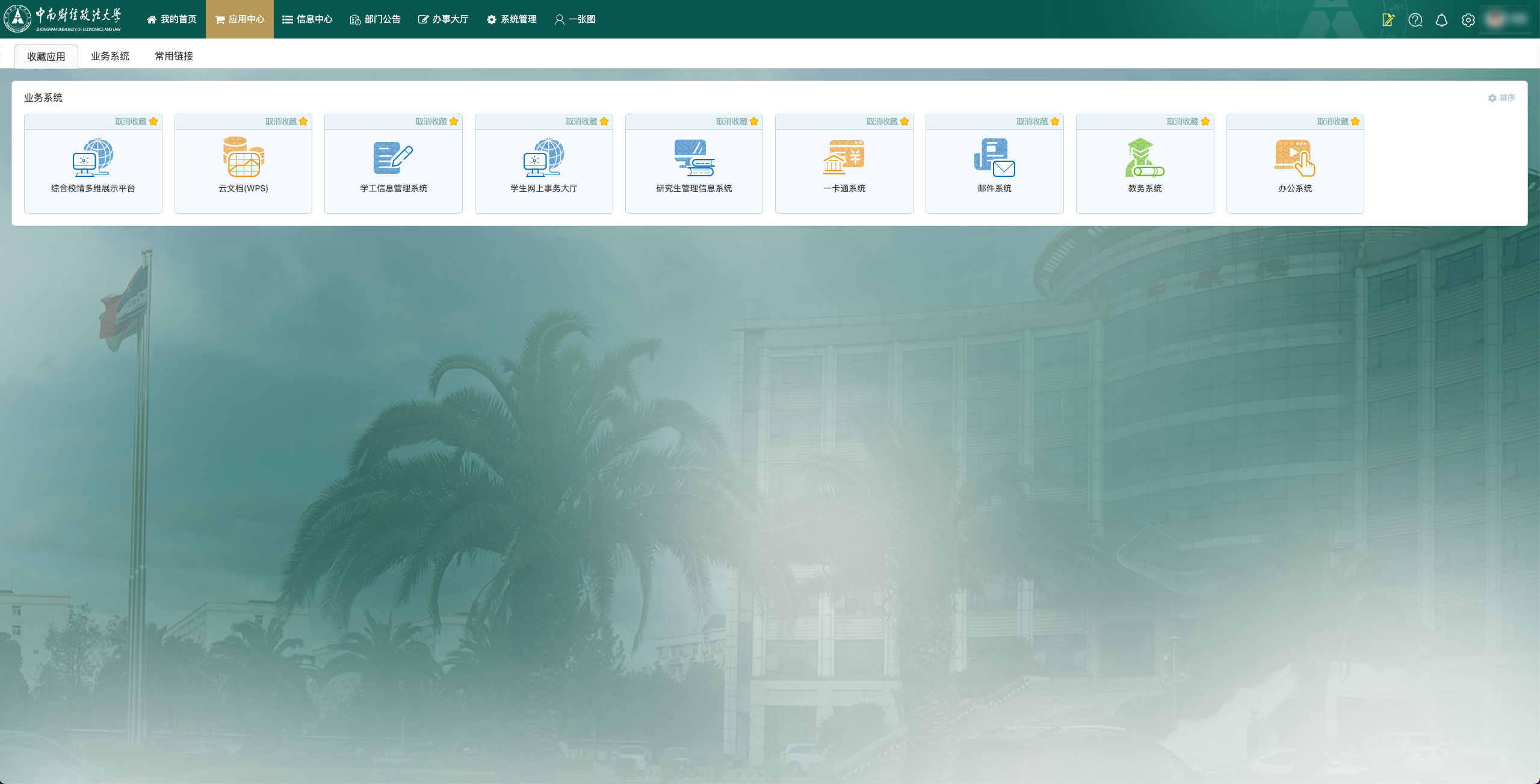
Task: Open the 研究生管理信息系统 icon
Action: 694,158
